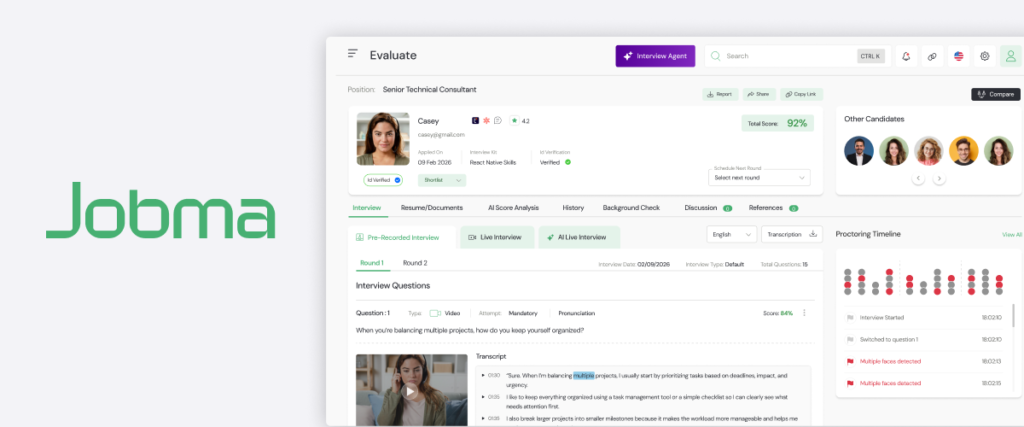The image size is (1024, 427).
Task: Open the notifications bell
Action: (906, 56)
